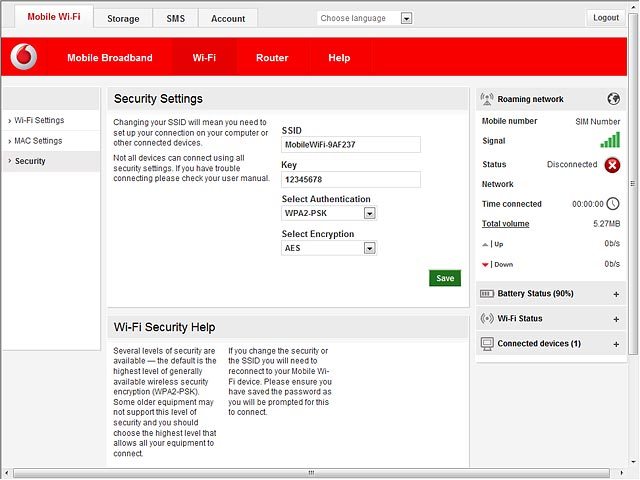Select Router in the red menu
The image size is (640, 480).
272,58
